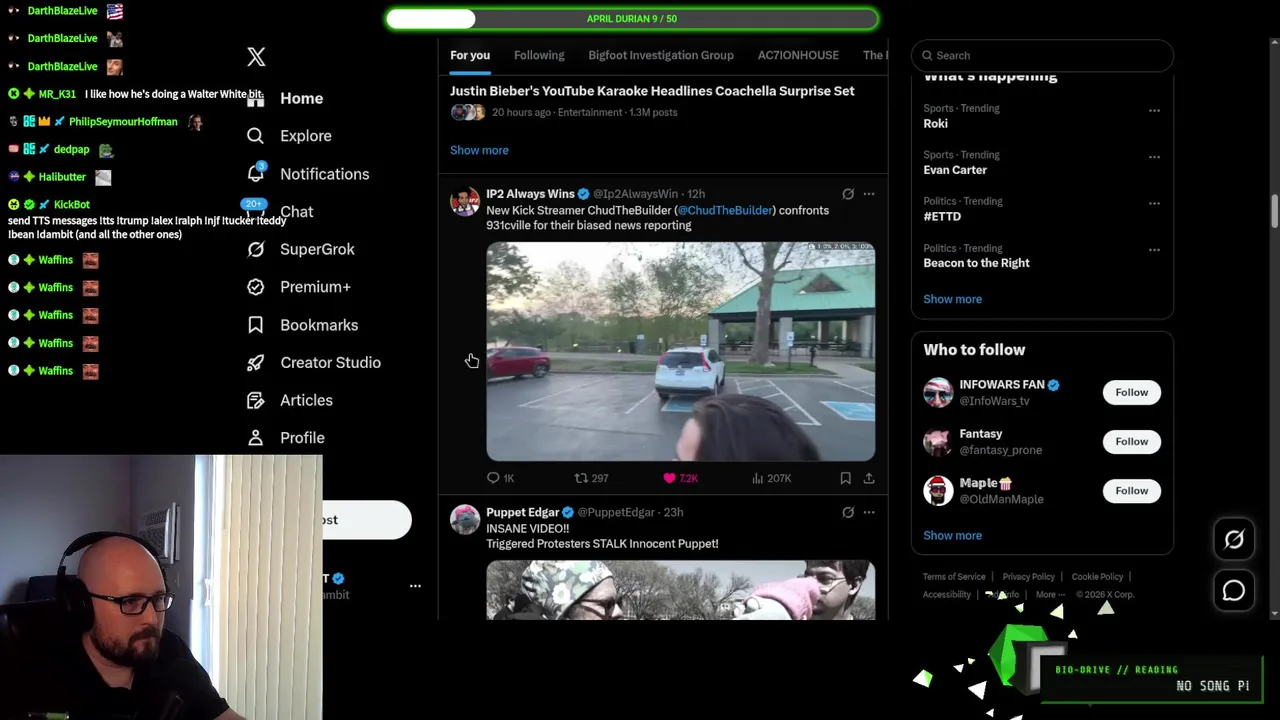The image size is (1280, 720).
Task: Open the SuperGrok sidebar icon
Action: (256, 249)
